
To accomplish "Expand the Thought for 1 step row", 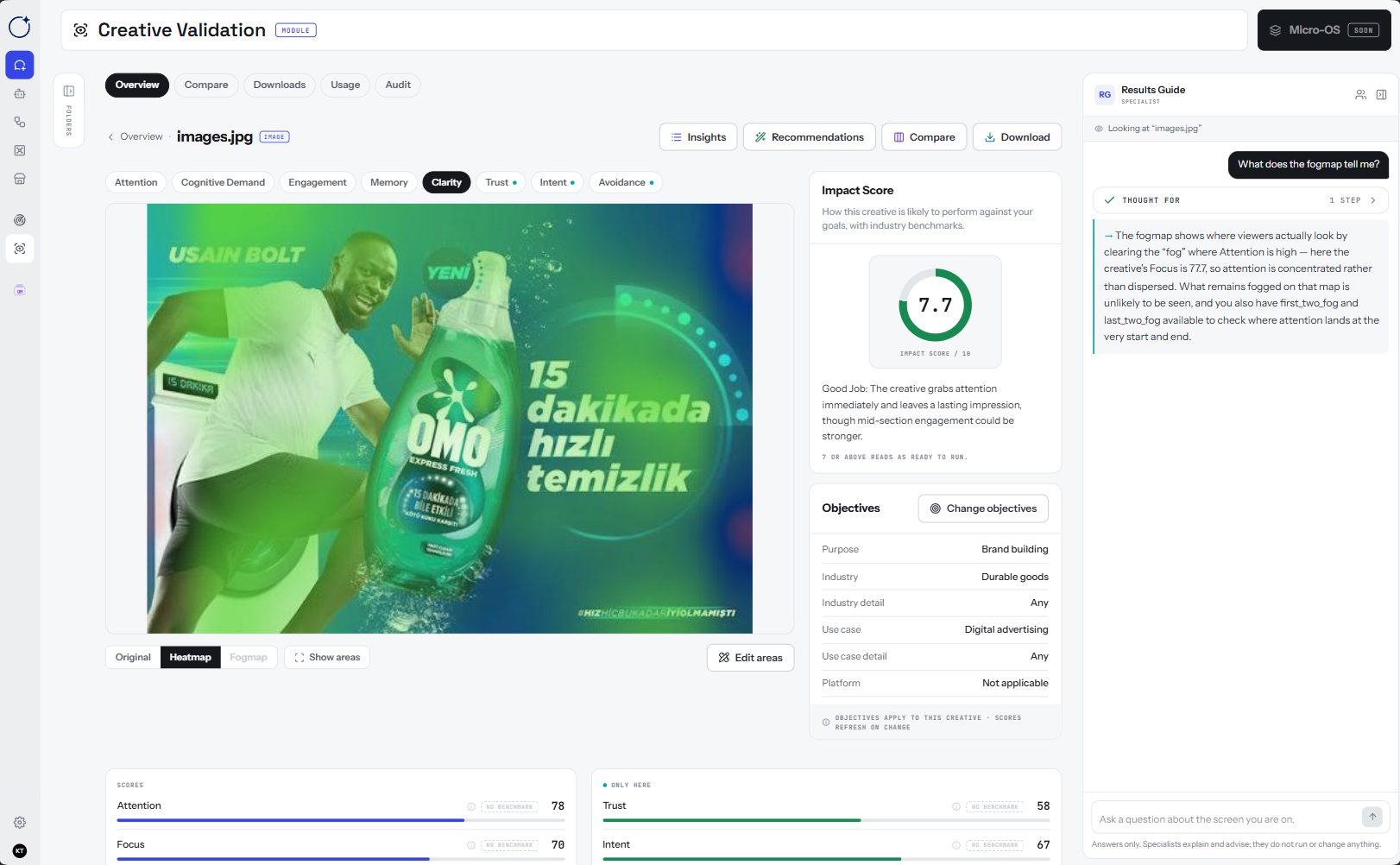I will 1240,200.
